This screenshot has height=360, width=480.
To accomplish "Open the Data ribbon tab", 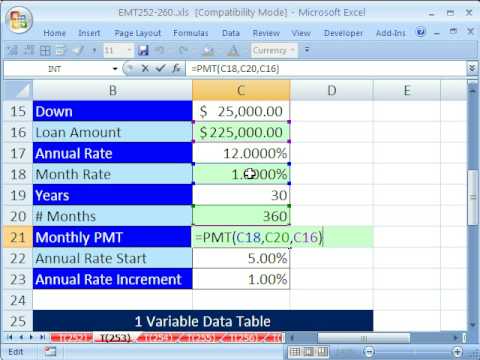I will click(x=231, y=33).
